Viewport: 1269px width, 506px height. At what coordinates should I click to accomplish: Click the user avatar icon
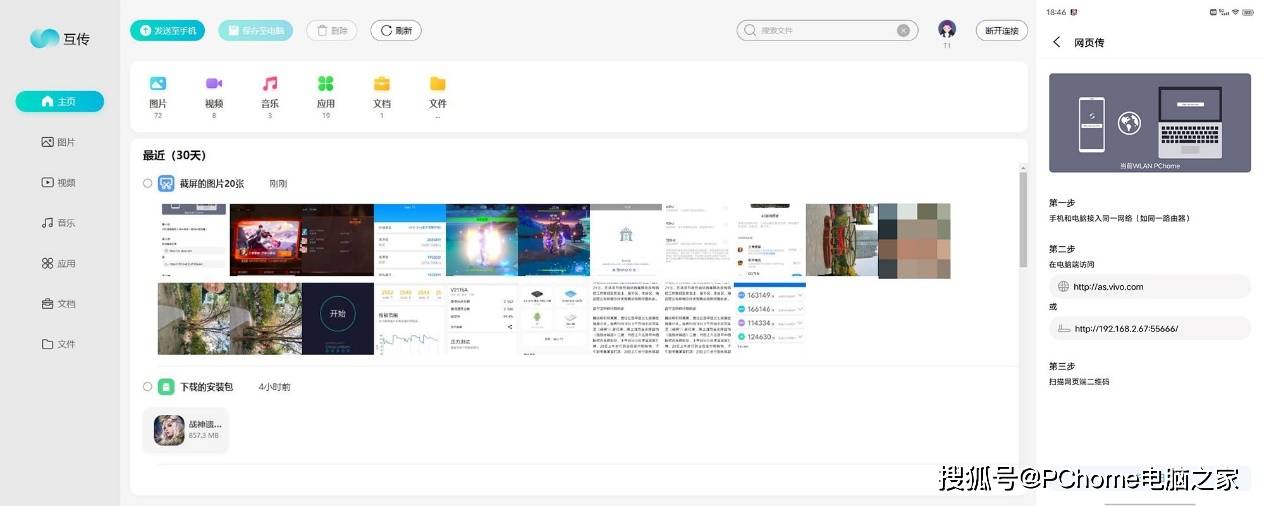pos(947,29)
